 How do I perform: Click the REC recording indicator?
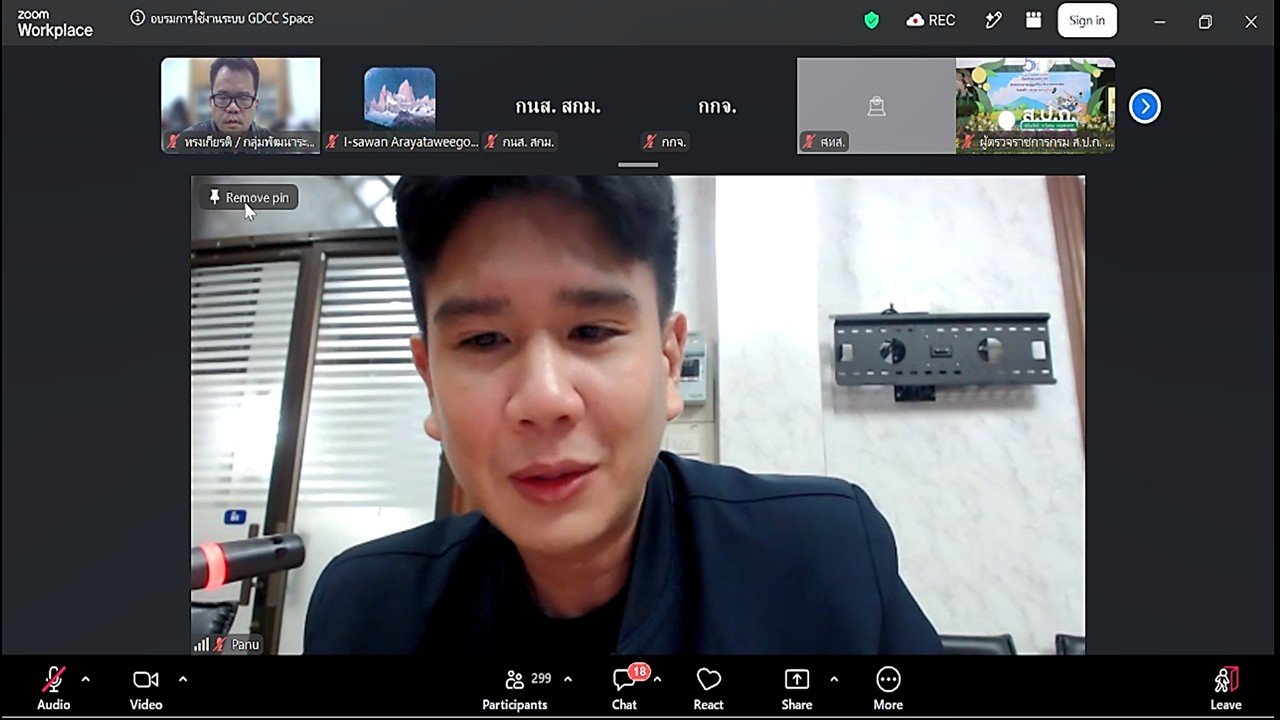point(931,20)
